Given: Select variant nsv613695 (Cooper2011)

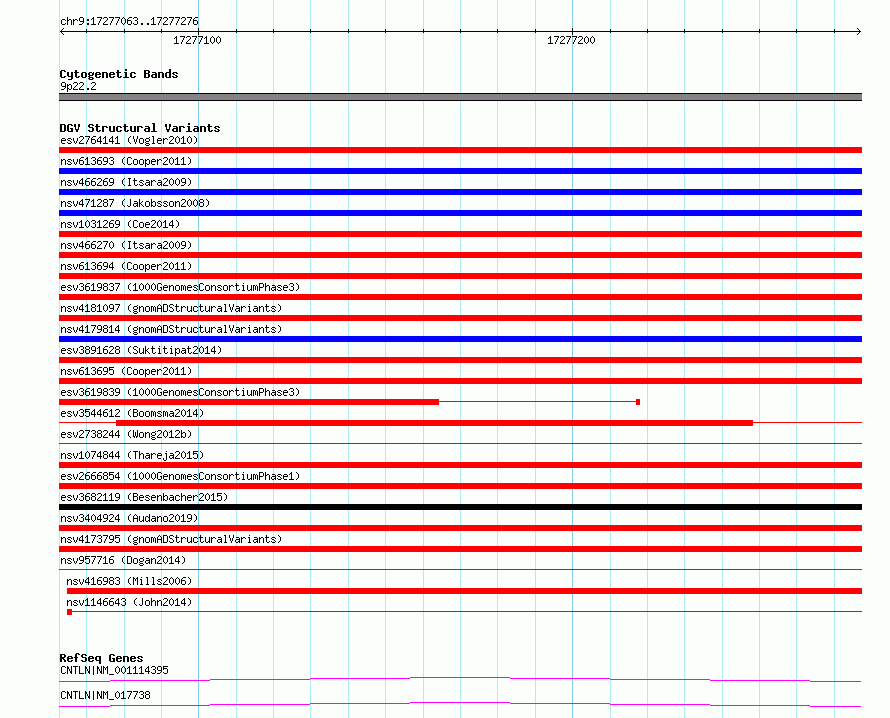Looking at the screenshot, I should pos(126,371).
